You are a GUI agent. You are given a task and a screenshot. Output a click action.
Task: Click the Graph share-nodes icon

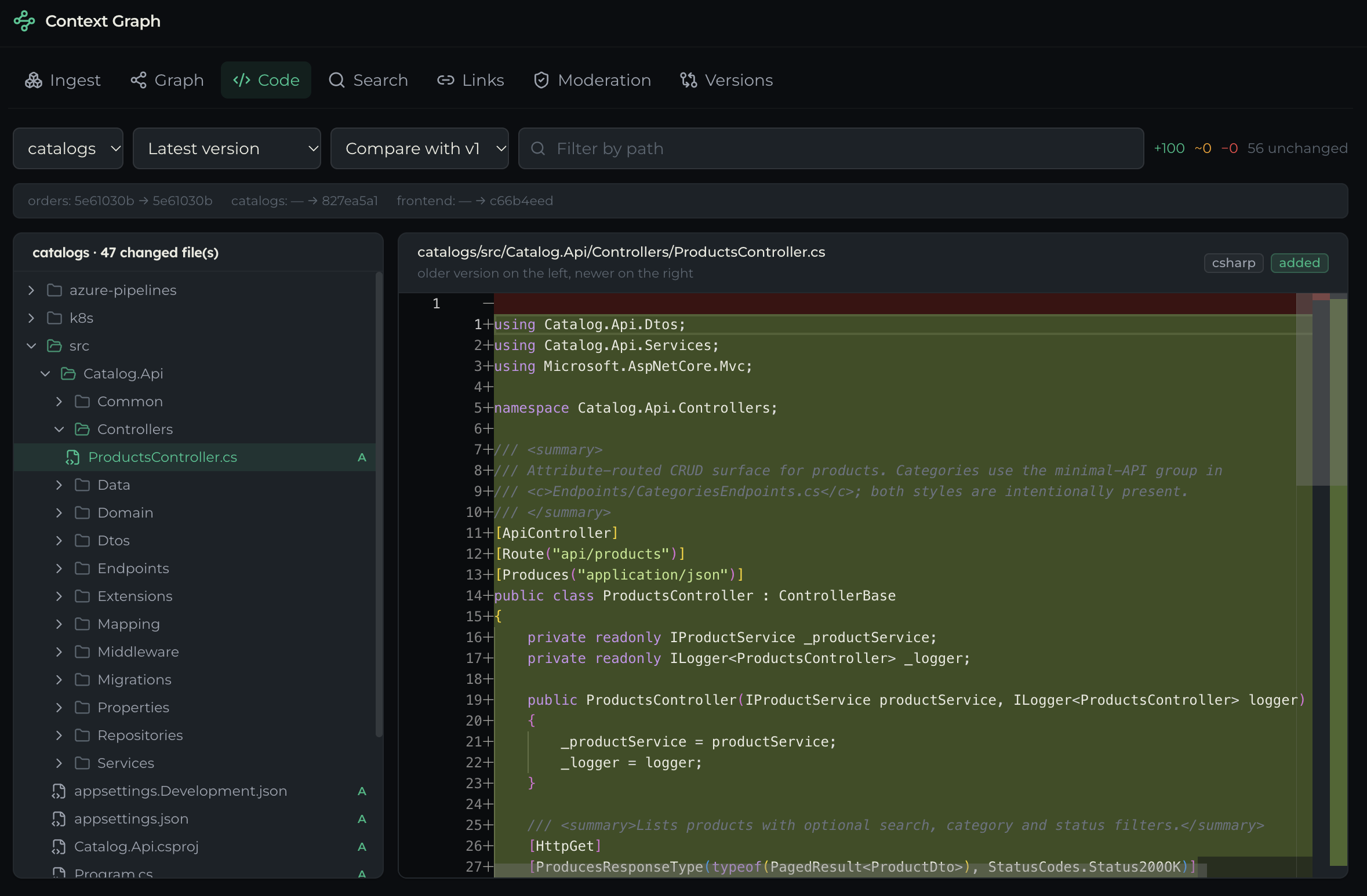[139, 80]
